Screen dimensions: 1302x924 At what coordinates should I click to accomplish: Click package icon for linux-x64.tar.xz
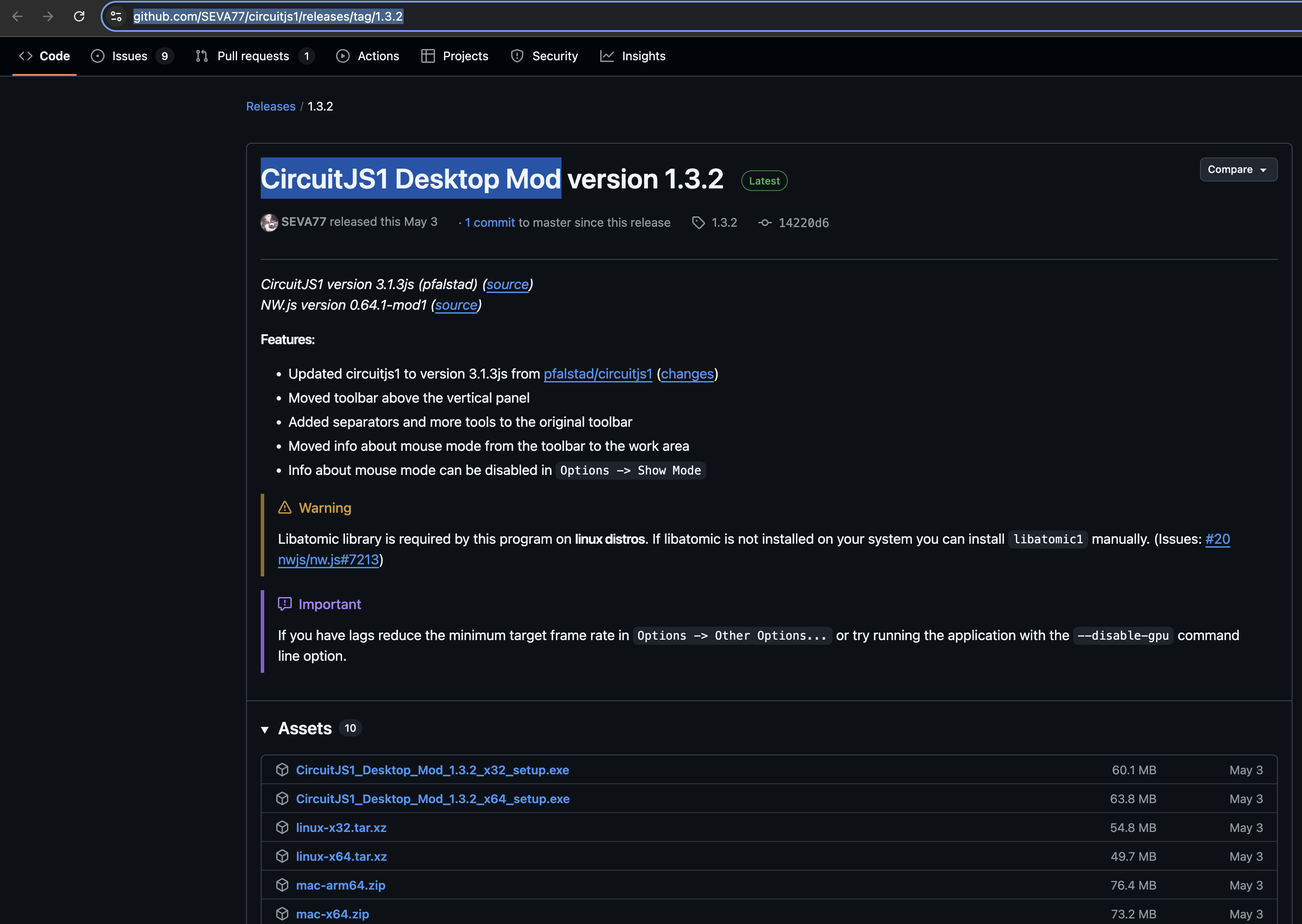click(282, 856)
